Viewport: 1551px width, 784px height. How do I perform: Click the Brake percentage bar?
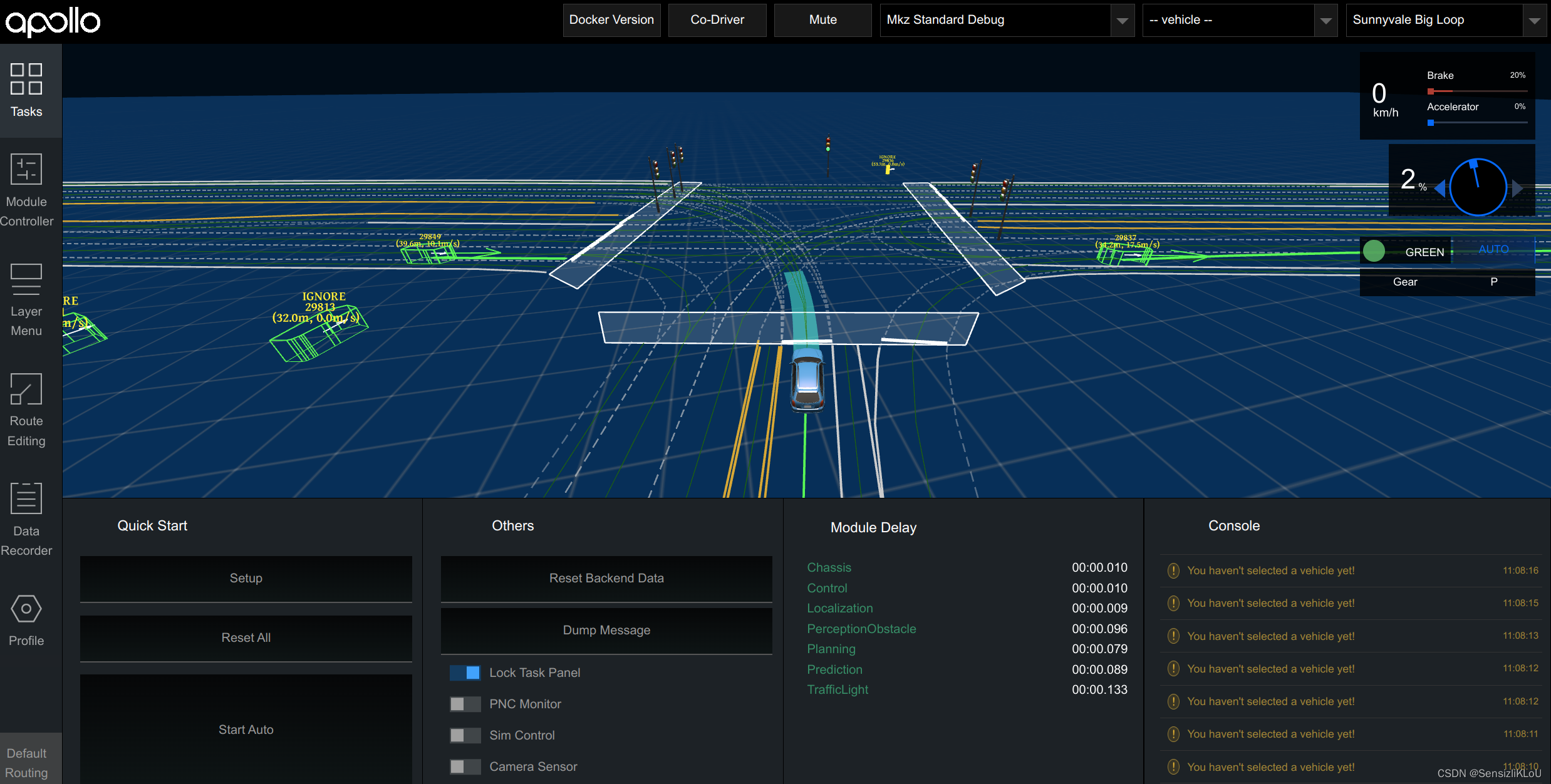1477,91
